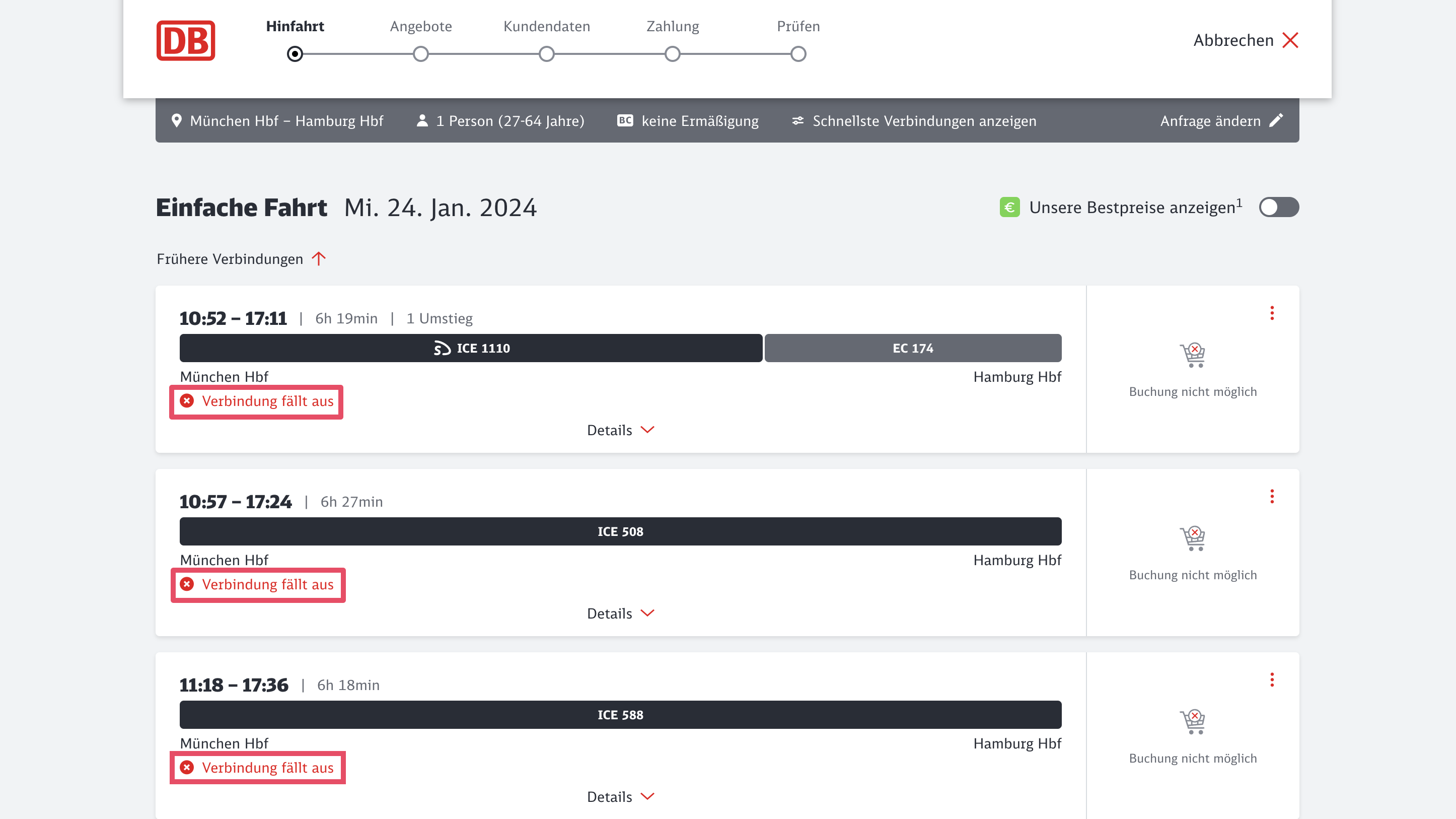Expand Details for the 10:52 connection

click(x=620, y=431)
